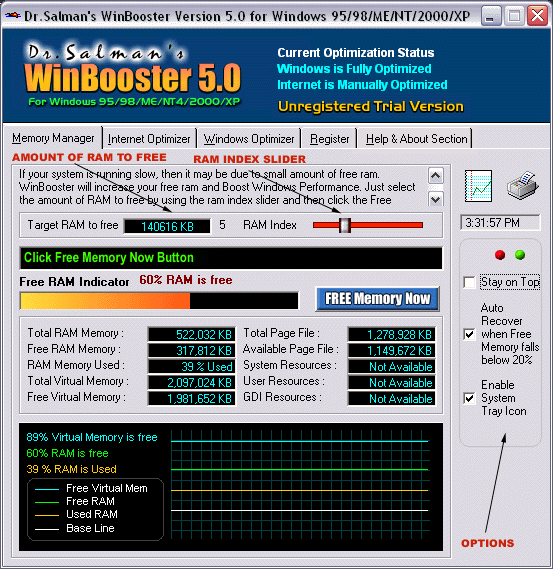Open the memory graph report icon
553x569 pixels.
click(478, 186)
